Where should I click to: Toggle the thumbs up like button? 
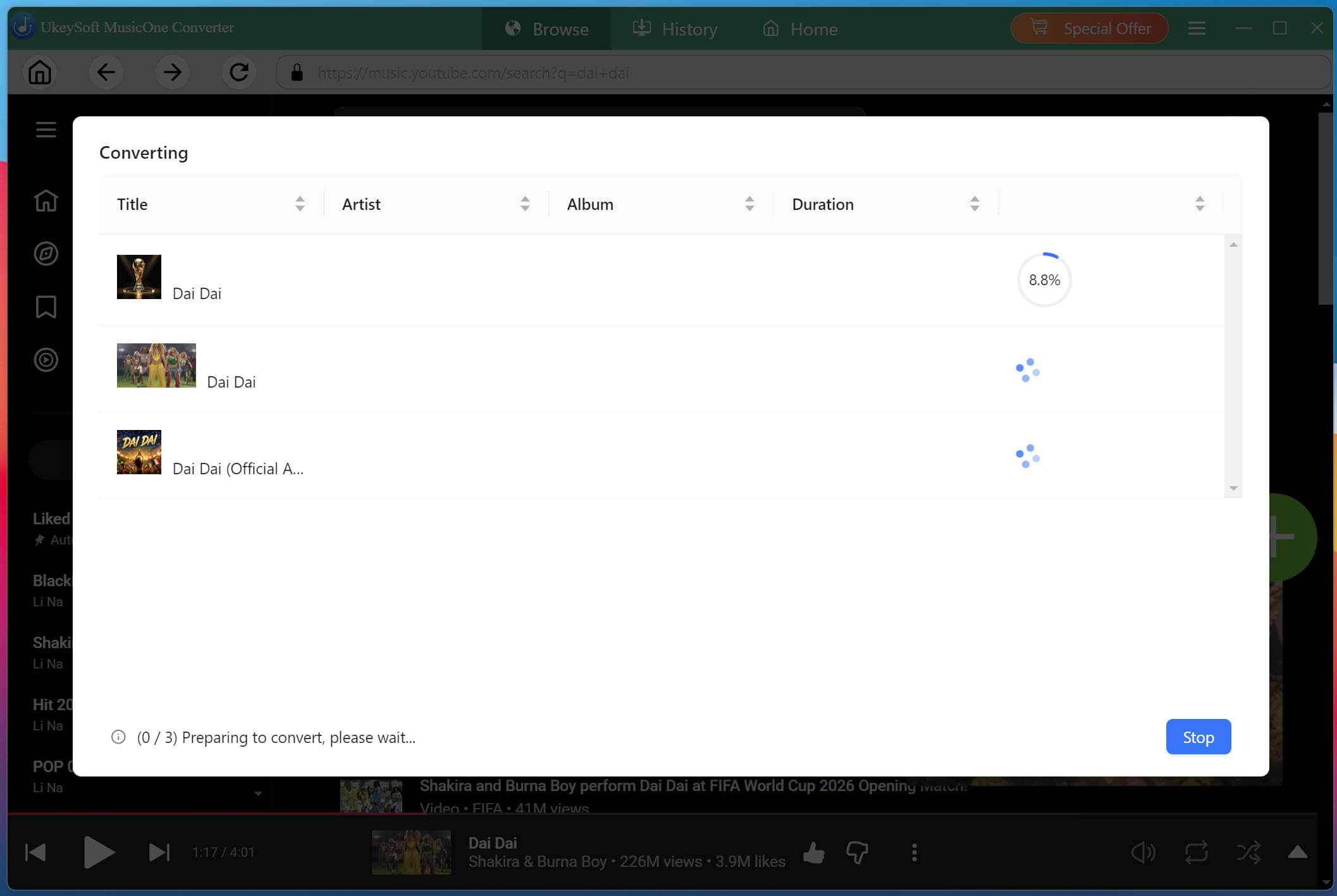814,852
